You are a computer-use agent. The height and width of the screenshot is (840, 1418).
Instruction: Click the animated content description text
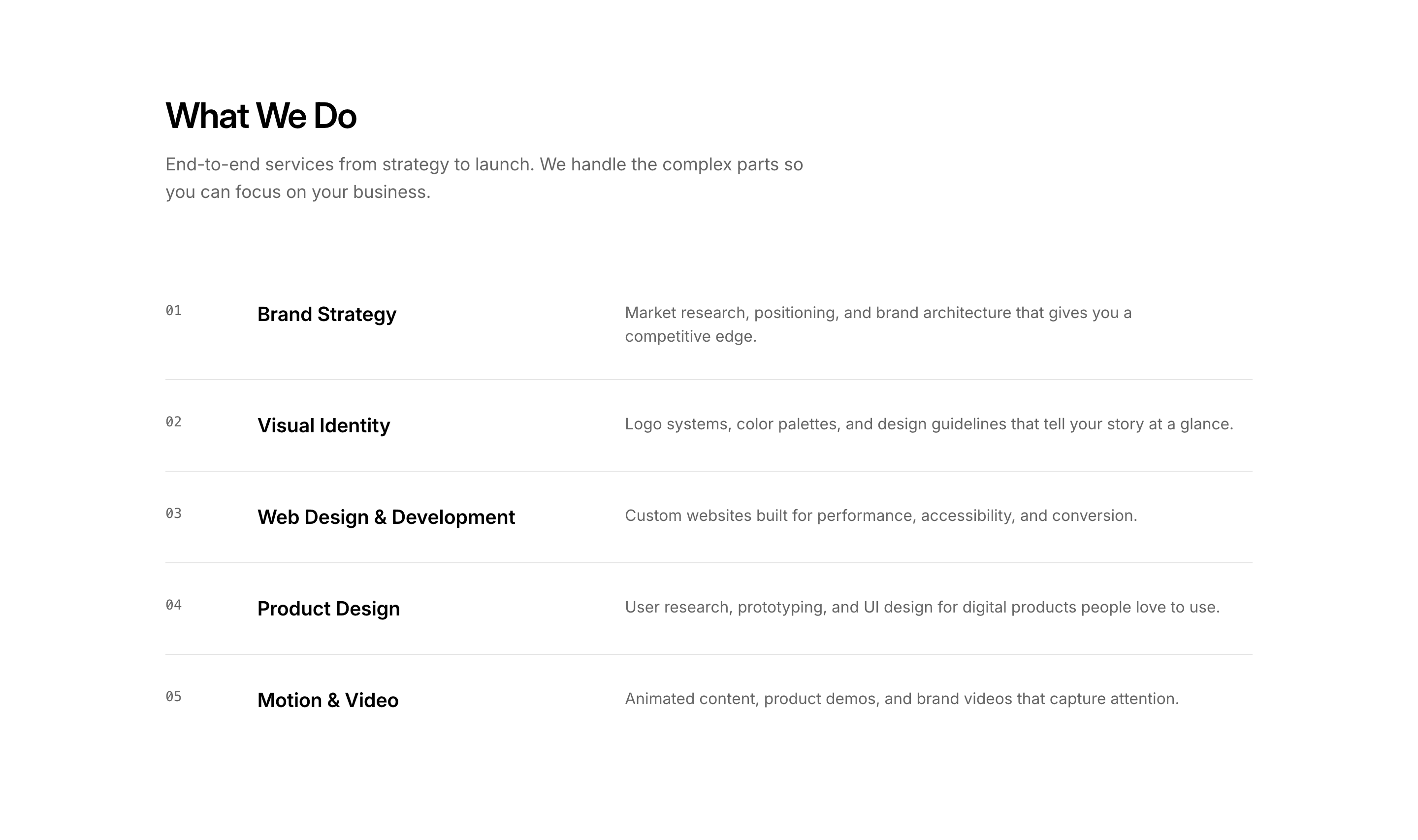902,700
